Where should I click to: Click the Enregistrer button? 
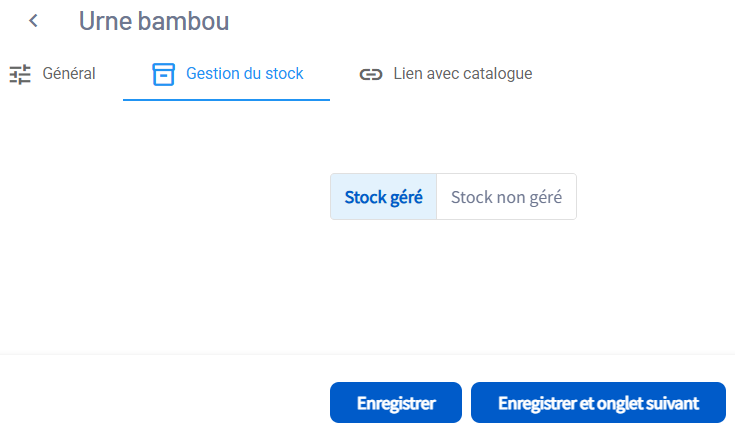coord(395,403)
